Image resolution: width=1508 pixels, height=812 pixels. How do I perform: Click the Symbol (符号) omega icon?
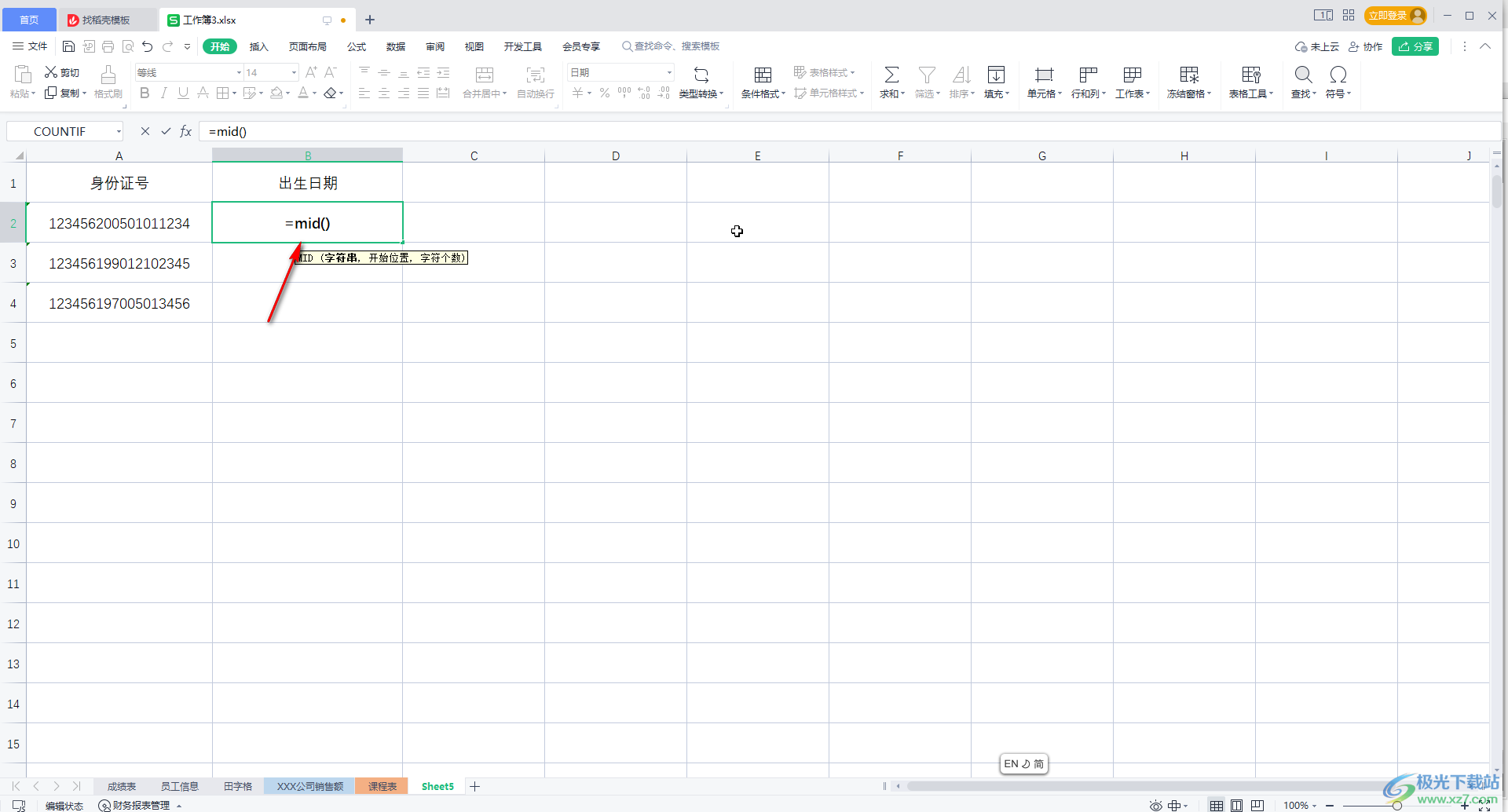click(x=1338, y=75)
